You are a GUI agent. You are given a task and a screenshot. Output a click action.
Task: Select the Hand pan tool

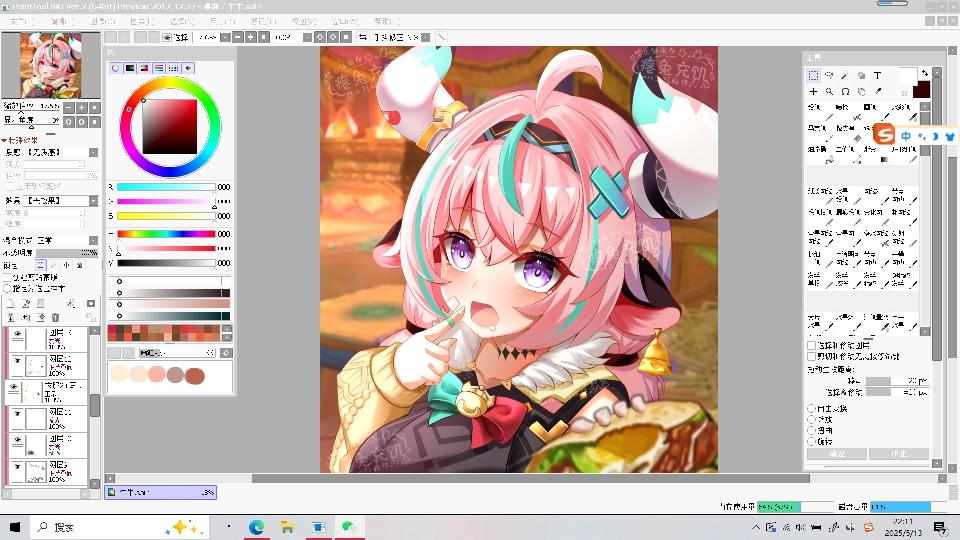pos(861,91)
